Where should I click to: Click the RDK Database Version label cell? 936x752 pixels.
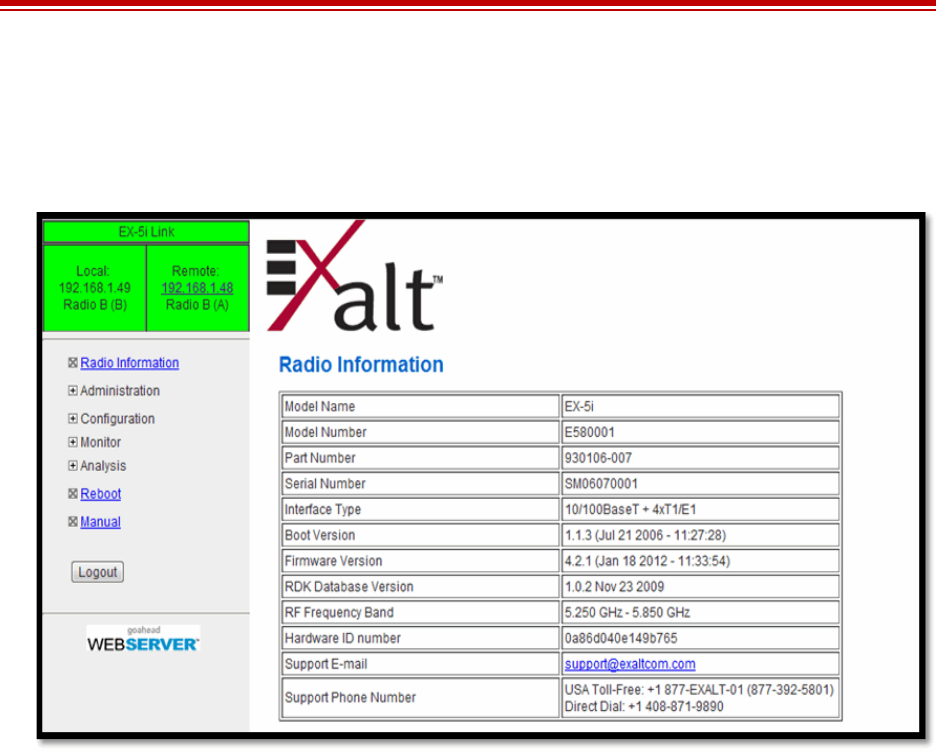click(420, 586)
